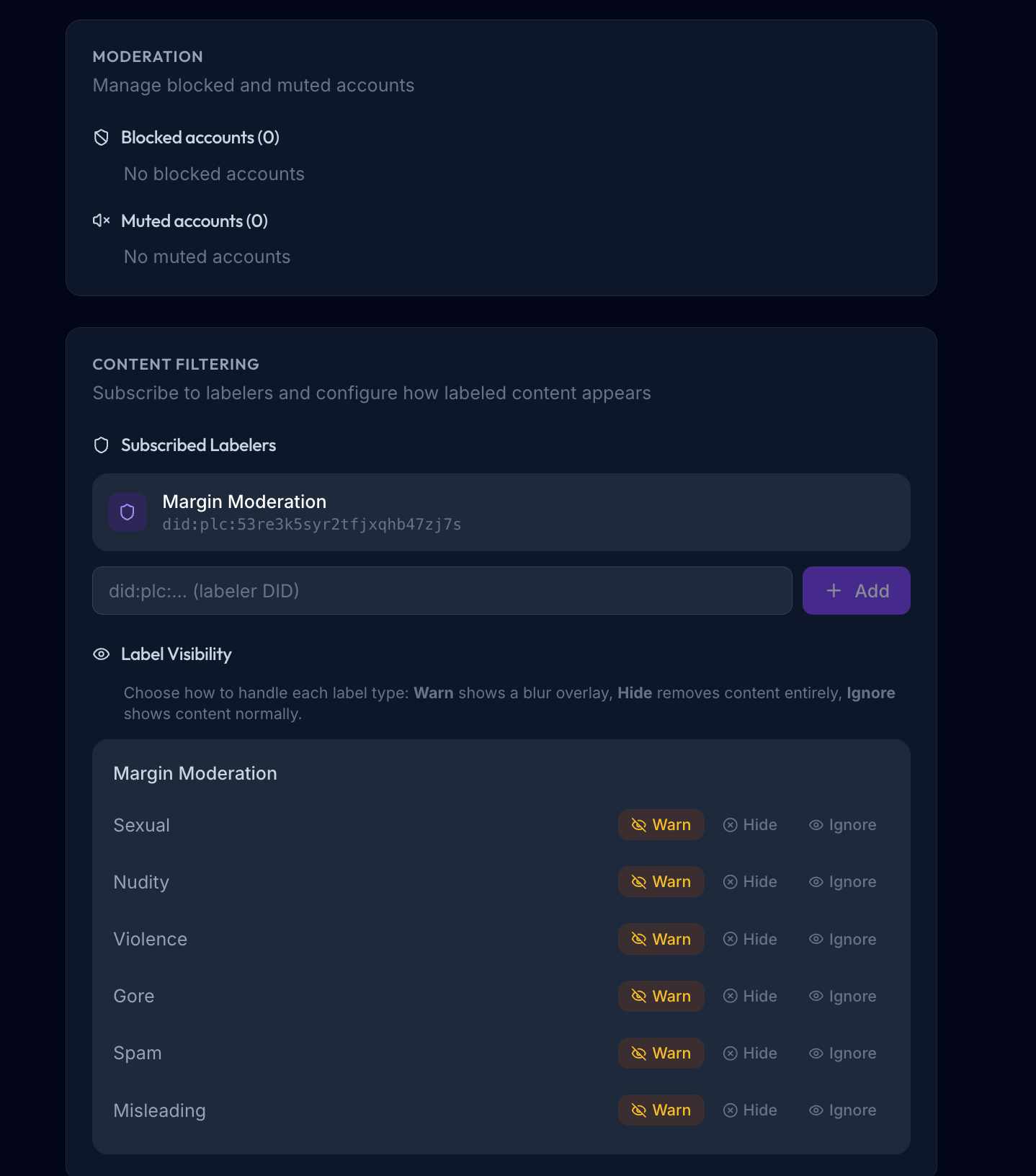
Task: Click the Blocked accounts shield icon
Action: (x=102, y=138)
